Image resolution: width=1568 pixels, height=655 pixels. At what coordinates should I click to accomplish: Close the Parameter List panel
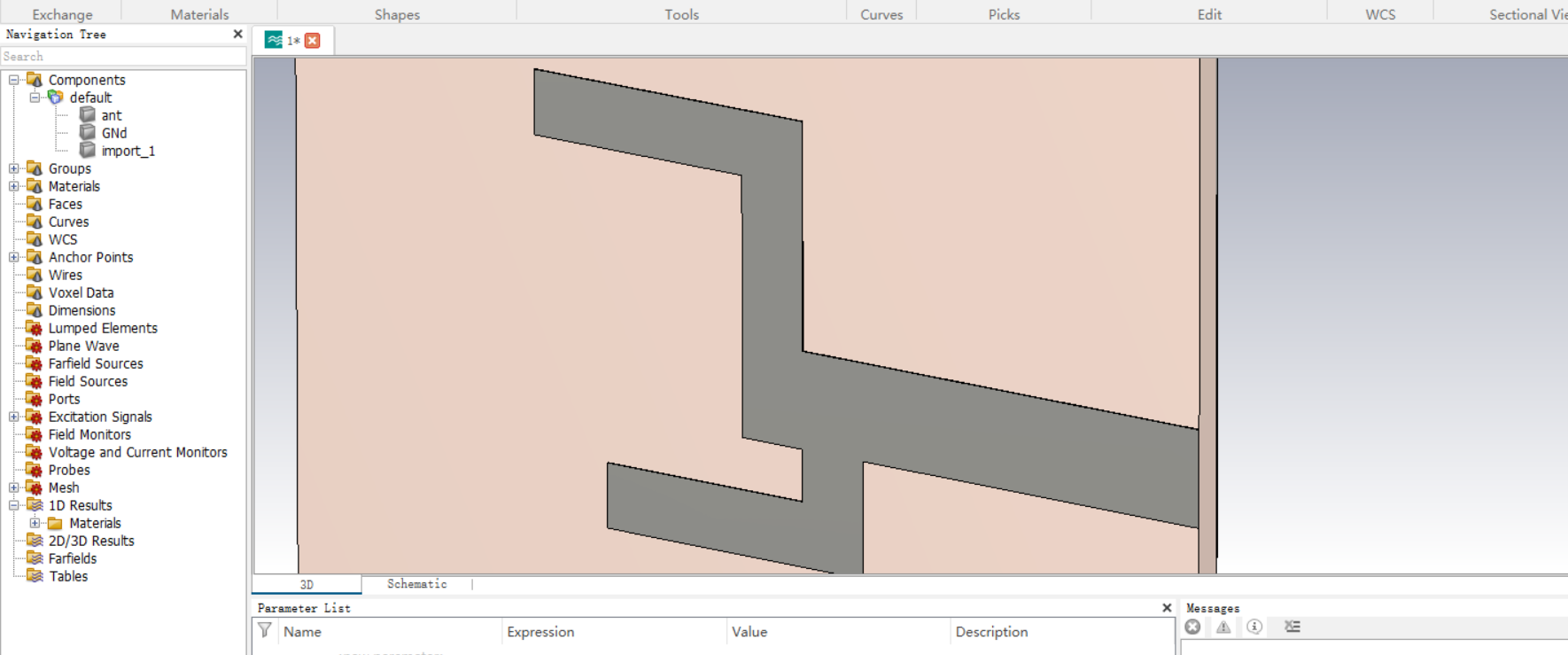click(x=1167, y=608)
